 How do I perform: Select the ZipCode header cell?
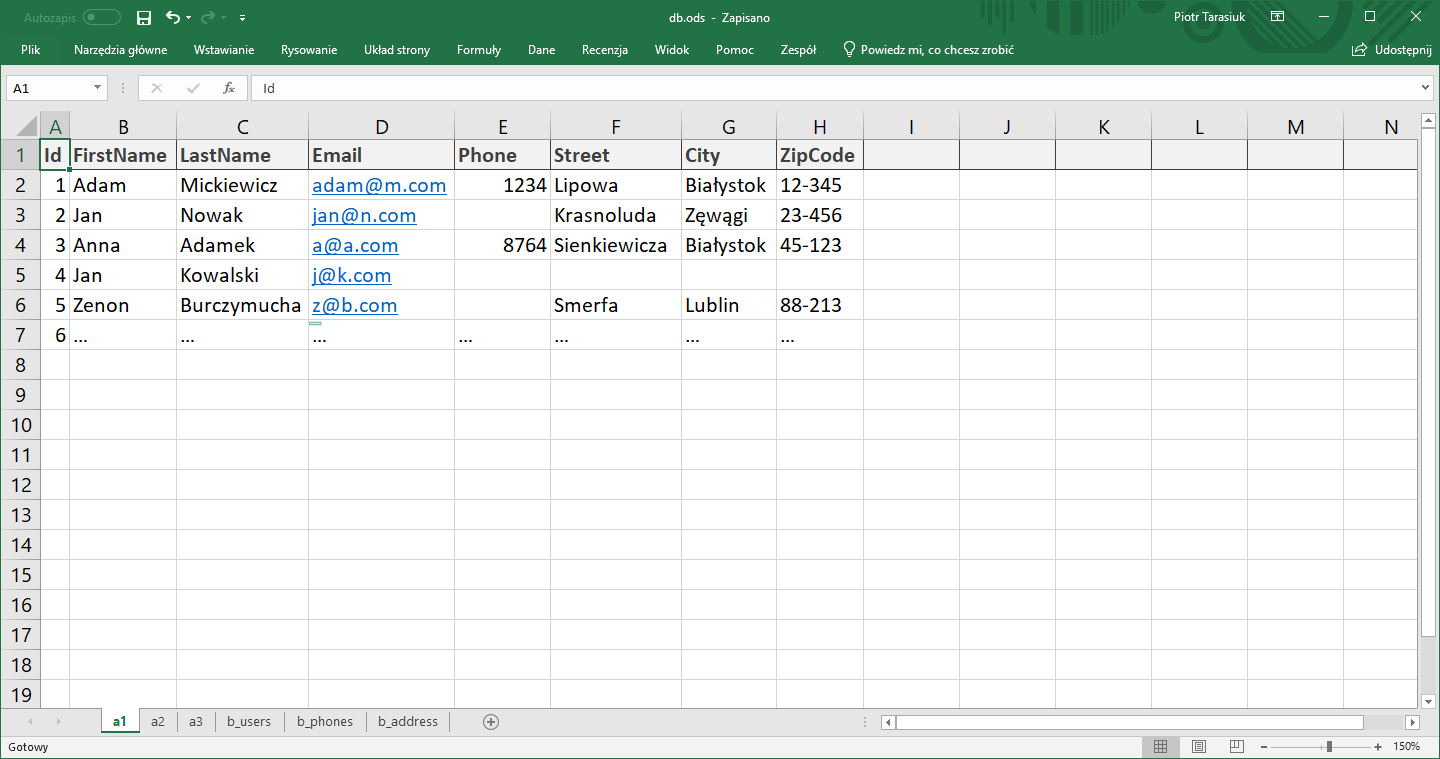click(x=819, y=155)
